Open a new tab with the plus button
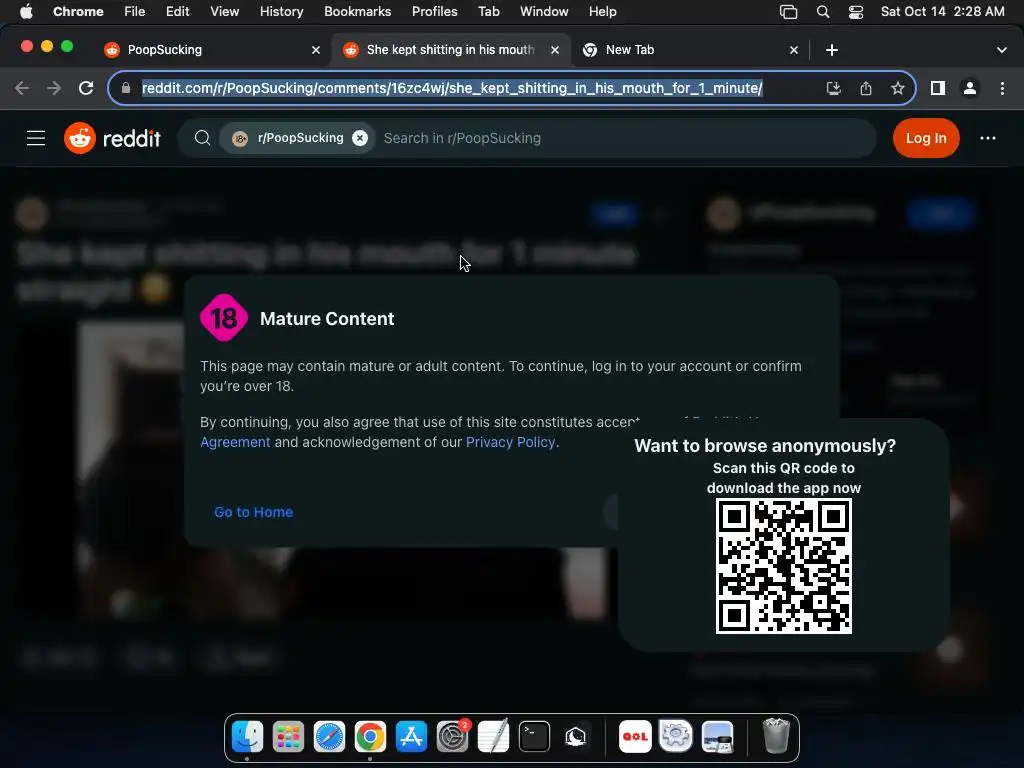 click(832, 50)
